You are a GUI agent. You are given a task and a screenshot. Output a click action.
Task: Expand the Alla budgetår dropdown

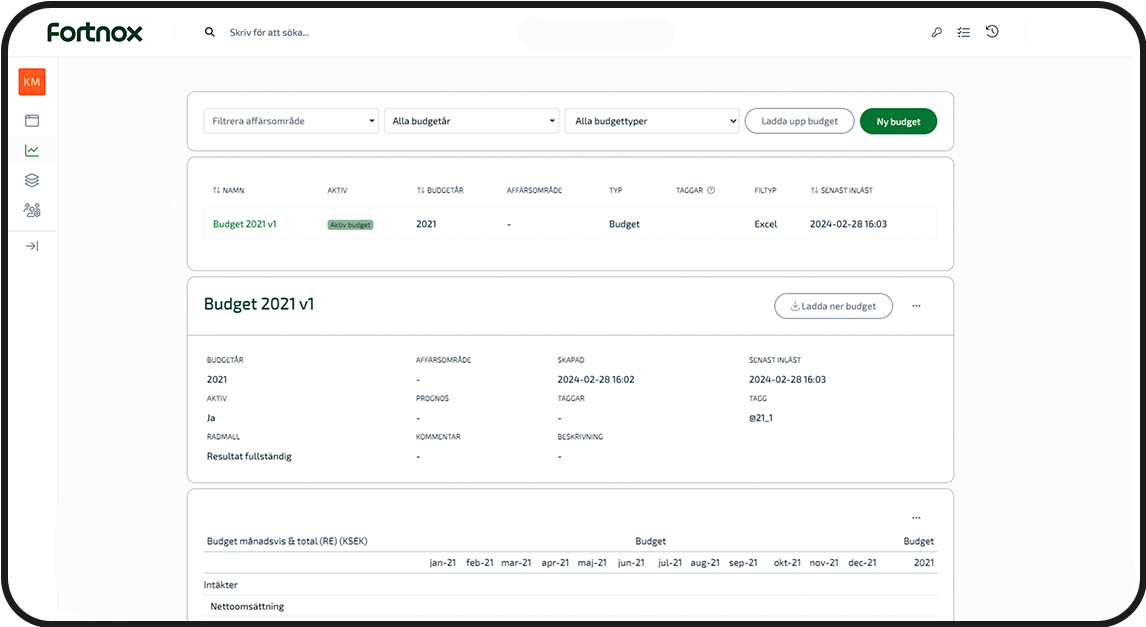[x=471, y=121]
